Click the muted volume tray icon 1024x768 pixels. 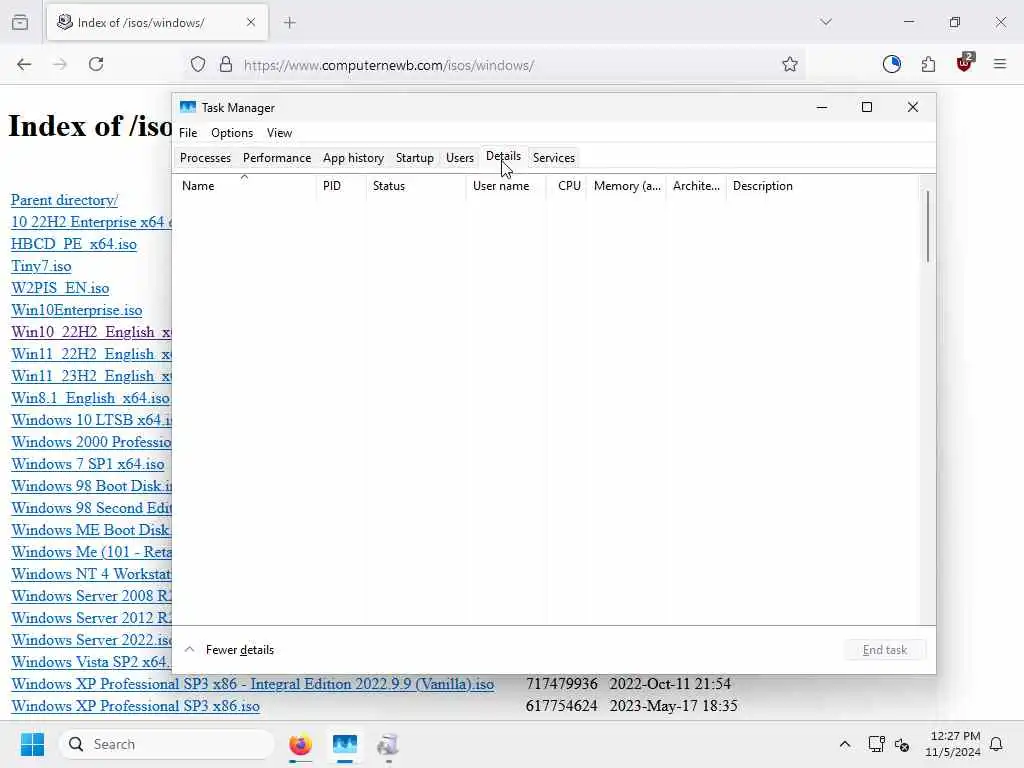pyautogui.click(x=902, y=744)
